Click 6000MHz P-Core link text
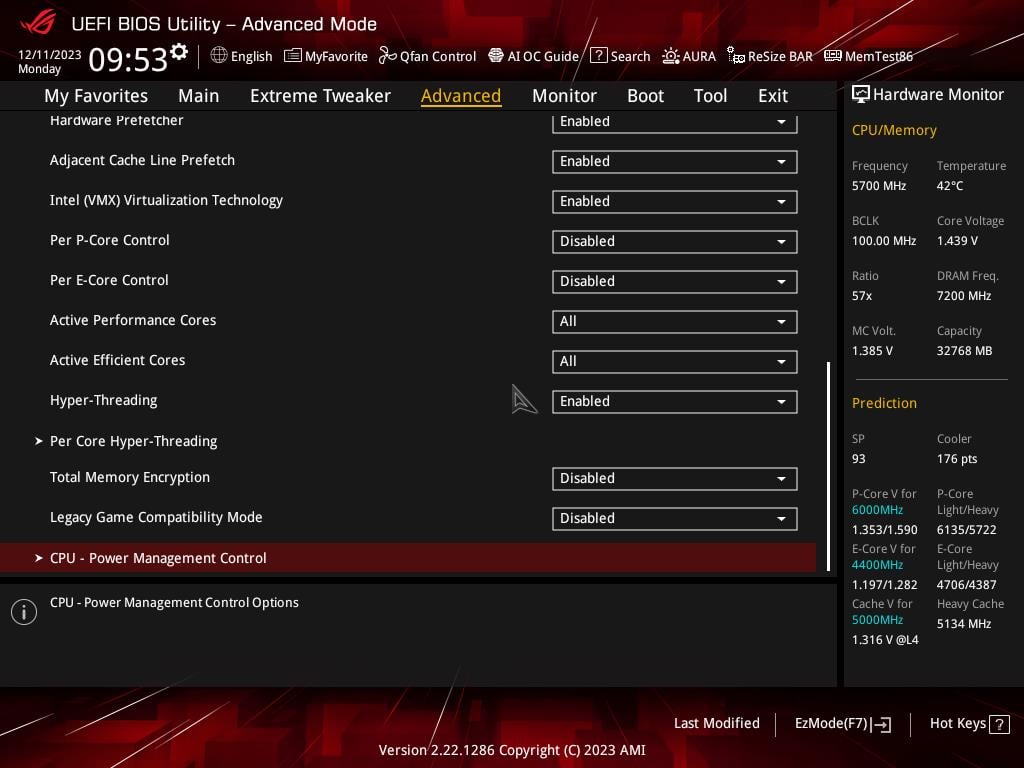 pyautogui.click(x=877, y=510)
